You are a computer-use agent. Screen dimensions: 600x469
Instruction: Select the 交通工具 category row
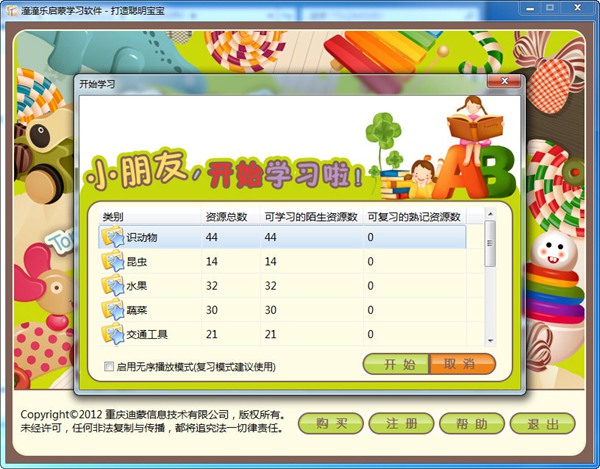tap(282, 334)
